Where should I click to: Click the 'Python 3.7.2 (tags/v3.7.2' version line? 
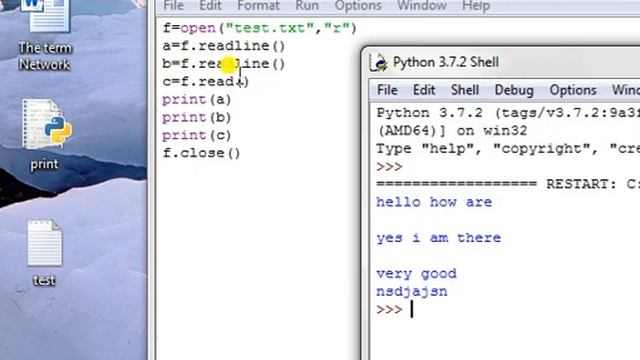click(x=508, y=113)
